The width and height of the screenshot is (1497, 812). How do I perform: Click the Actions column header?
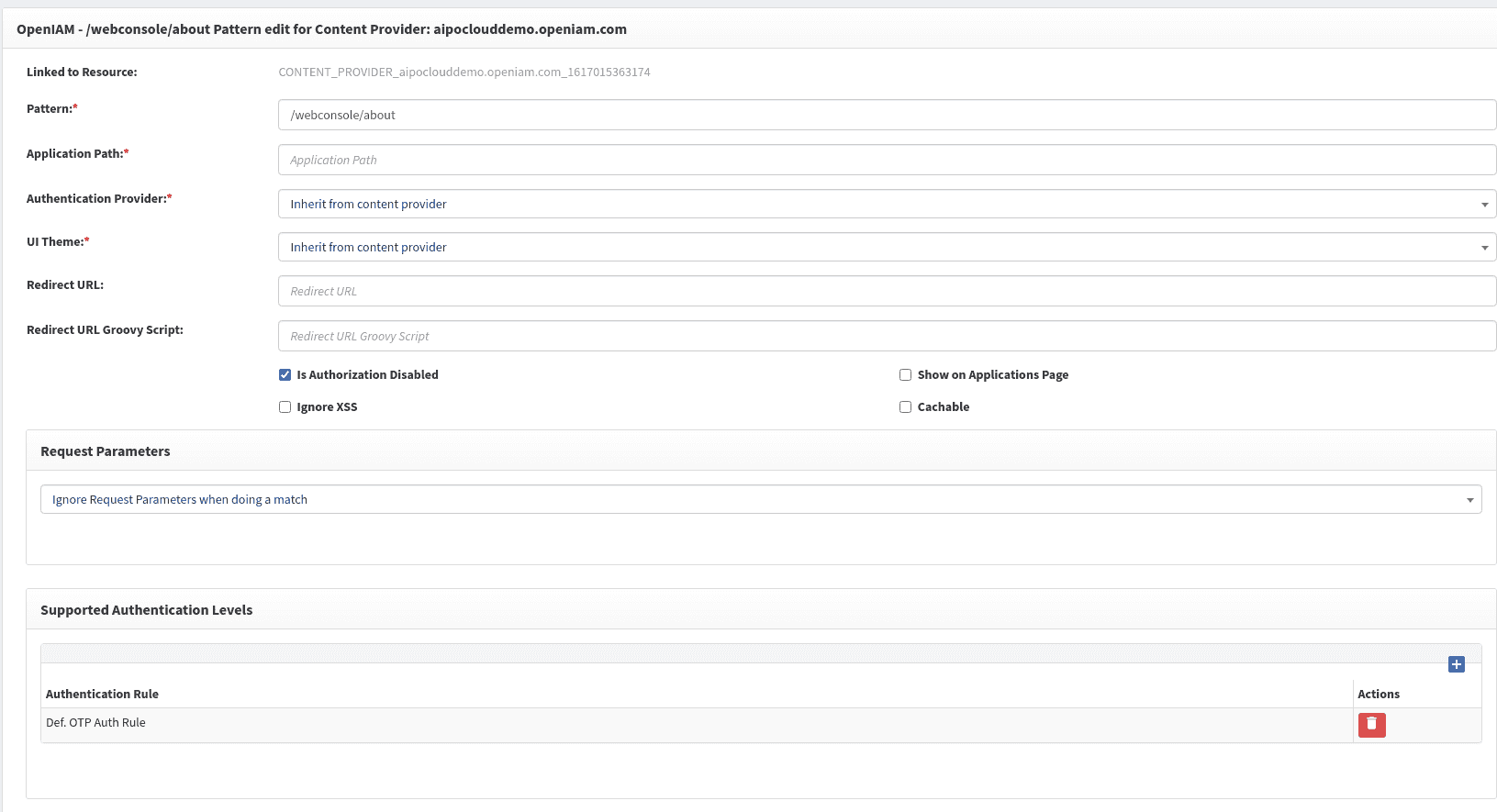click(1378, 695)
